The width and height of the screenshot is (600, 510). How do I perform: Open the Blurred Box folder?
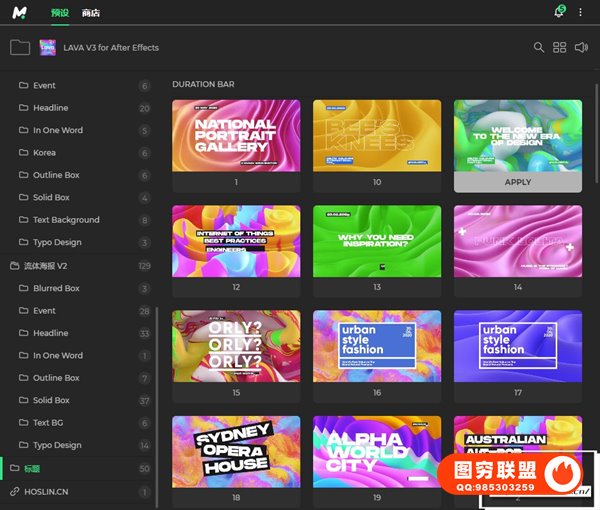[56, 288]
